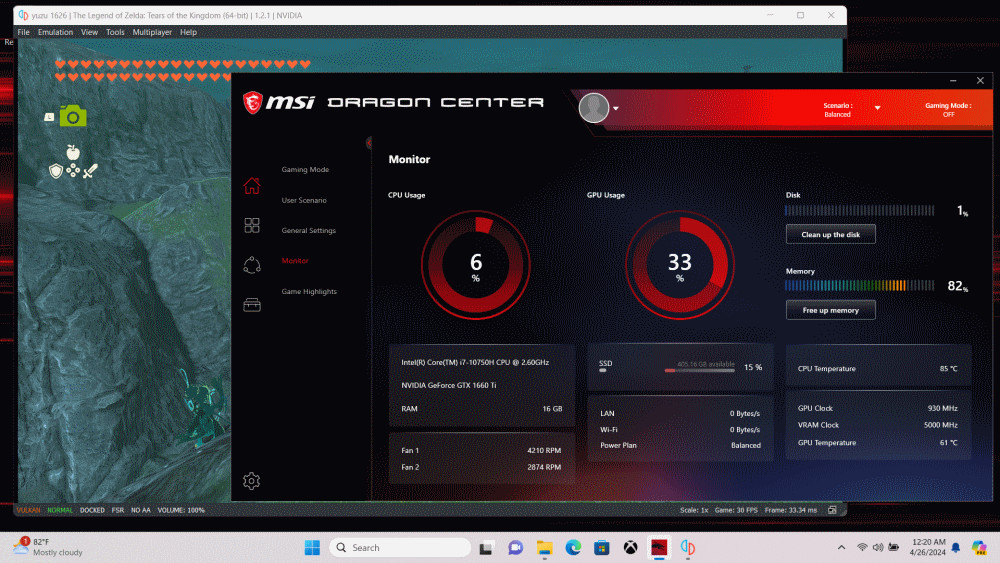The image size is (1000, 563).
Task: Click the CPU Temperature 85 °C value
Action: (x=948, y=369)
